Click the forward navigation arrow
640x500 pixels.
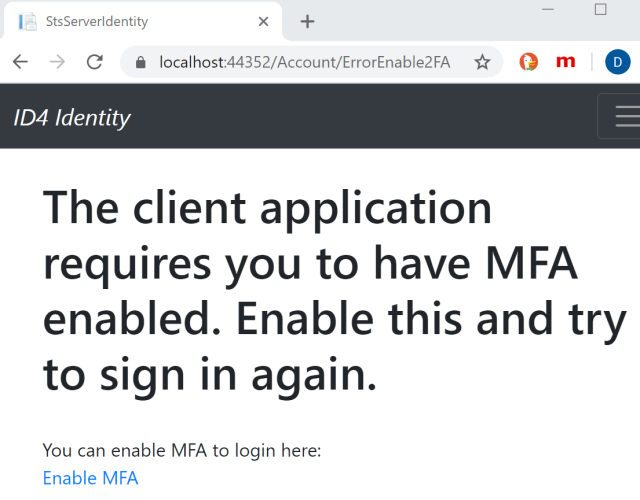coord(58,62)
